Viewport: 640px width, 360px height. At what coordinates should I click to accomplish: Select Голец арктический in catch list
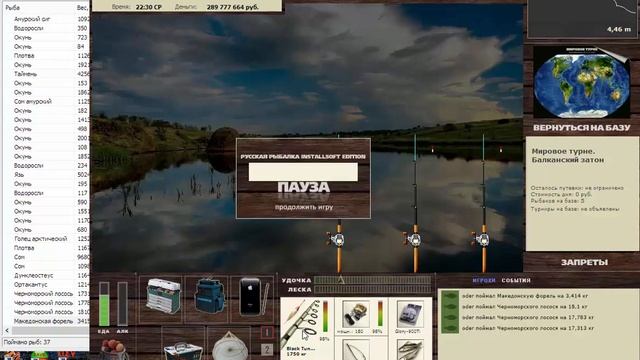click(40, 239)
